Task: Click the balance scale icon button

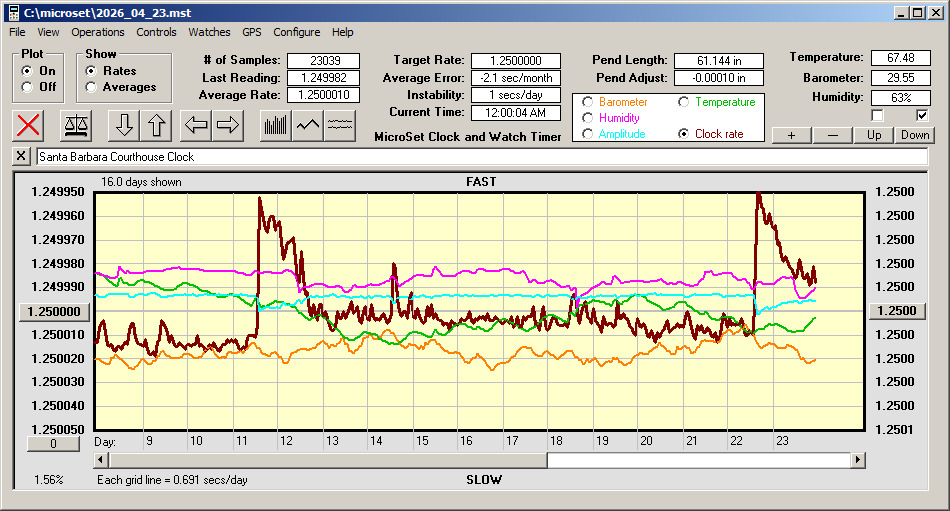Action: point(75,125)
